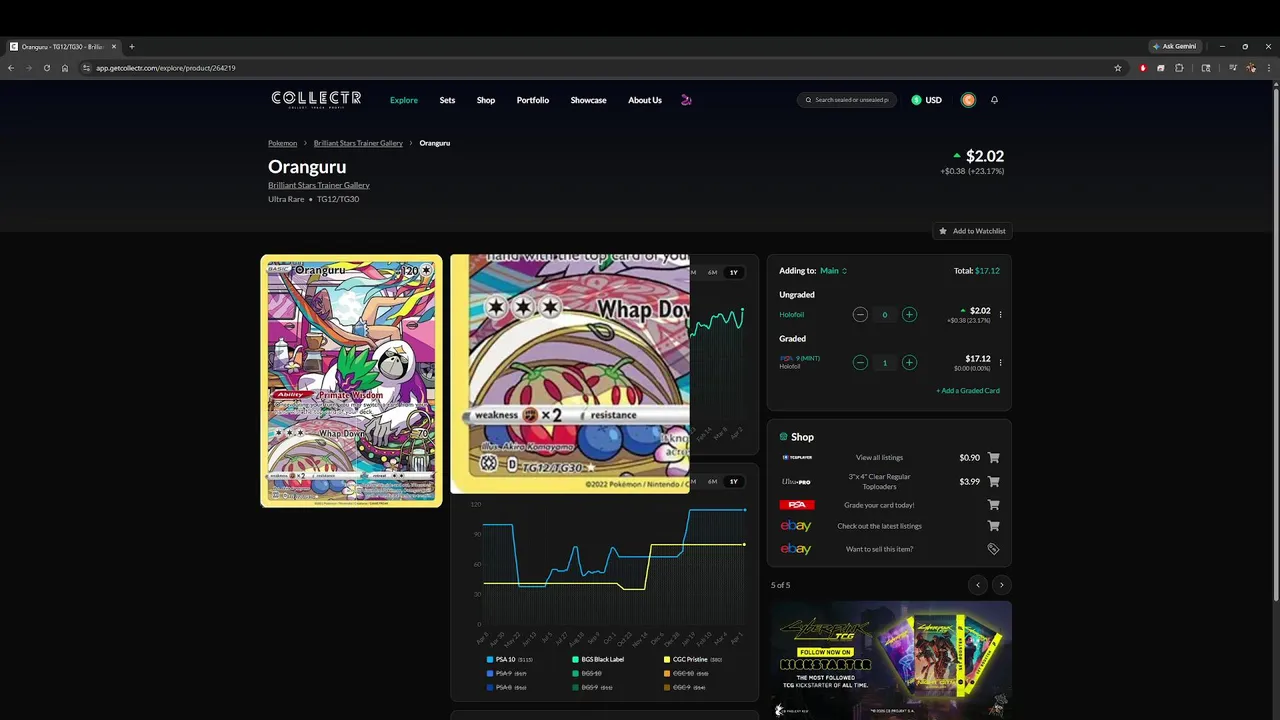1280x720 pixels.
Task: Decrease ungraded Holofoil quantity
Action: tap(860, 315)
